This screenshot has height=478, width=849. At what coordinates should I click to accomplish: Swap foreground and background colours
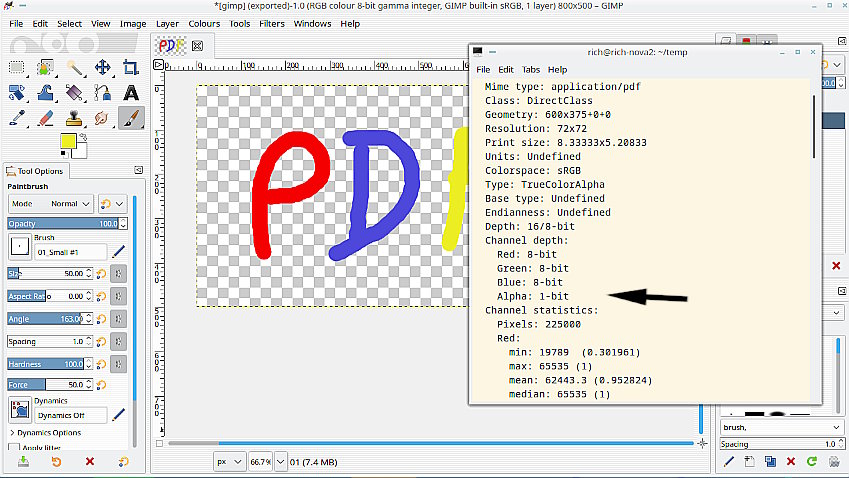(82, 136)
